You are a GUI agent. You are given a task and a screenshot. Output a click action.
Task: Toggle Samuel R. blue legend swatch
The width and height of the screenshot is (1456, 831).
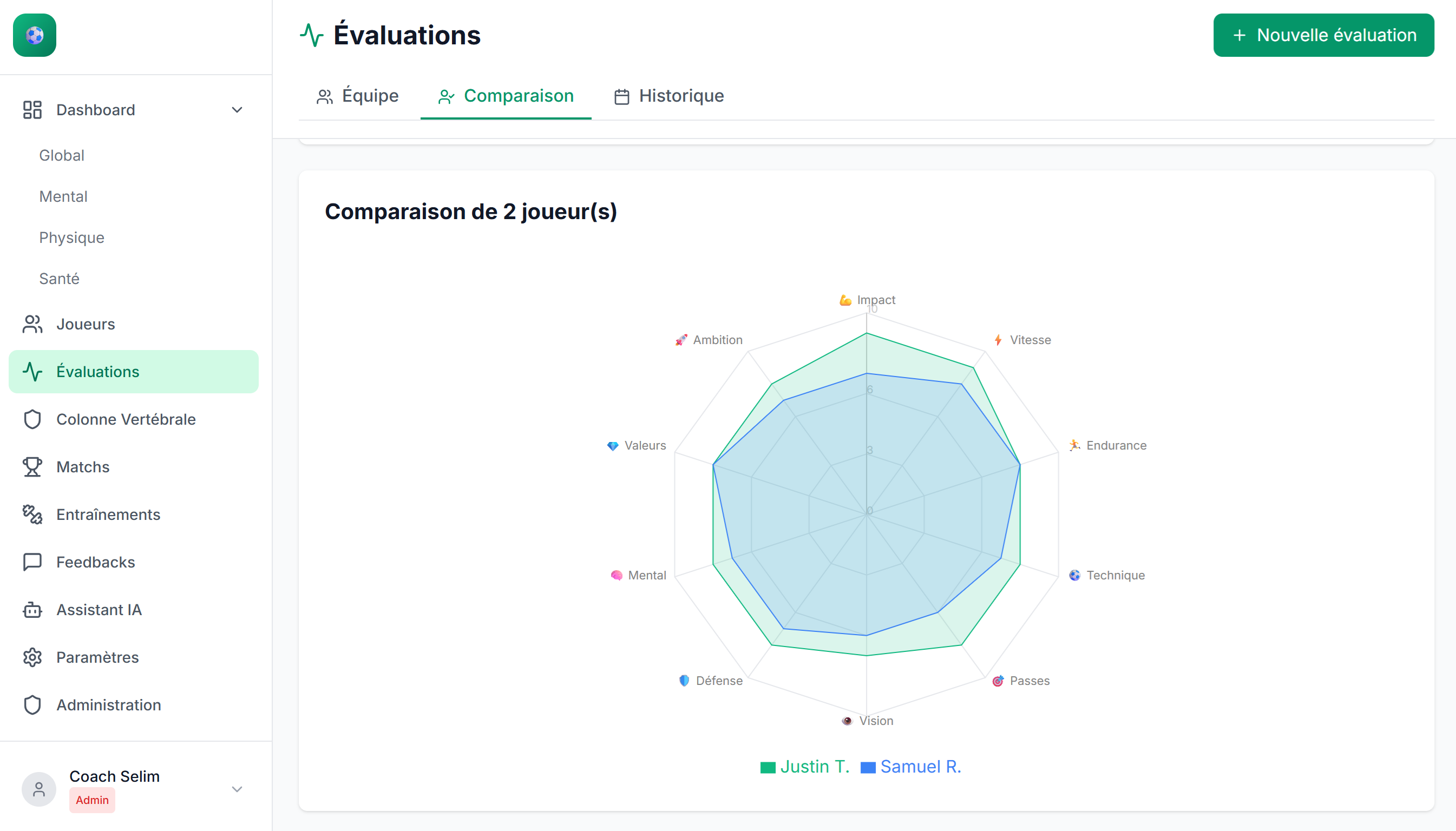point(868,768)
